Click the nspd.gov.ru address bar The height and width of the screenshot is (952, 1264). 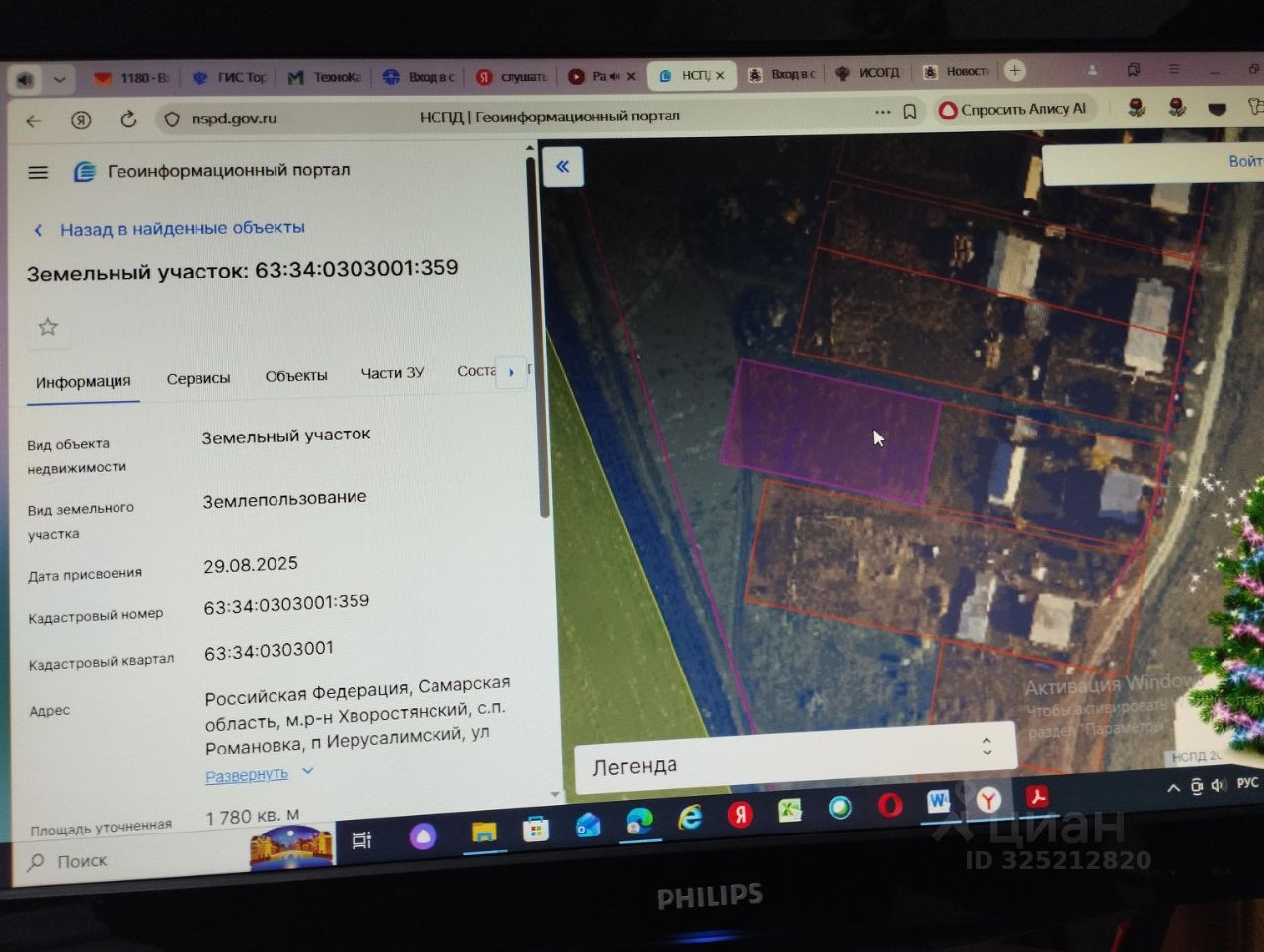(x=233, y=119)
